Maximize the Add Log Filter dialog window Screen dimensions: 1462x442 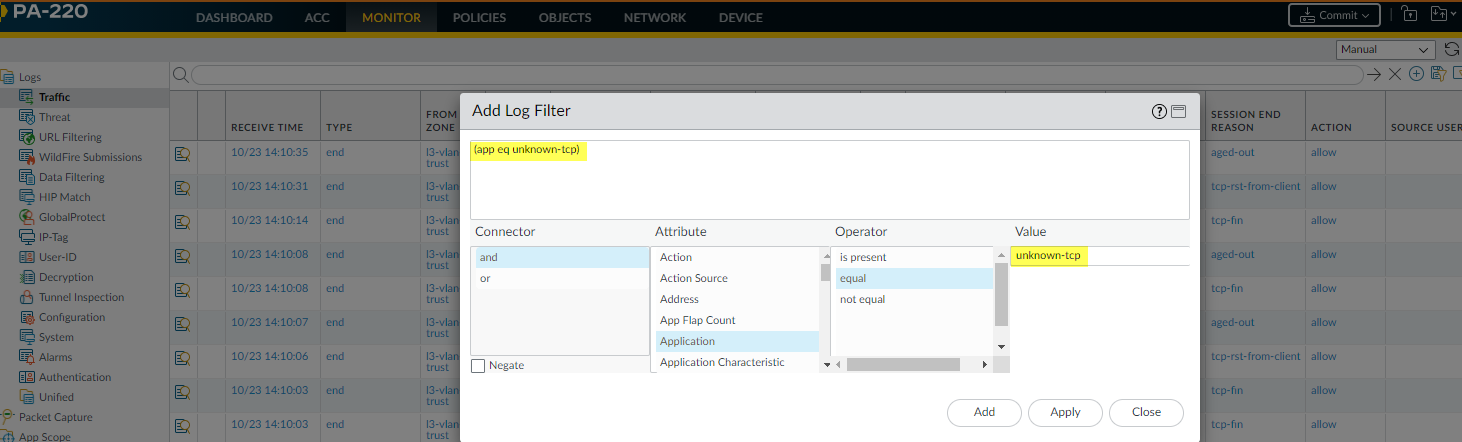[x=1179, y=111]
